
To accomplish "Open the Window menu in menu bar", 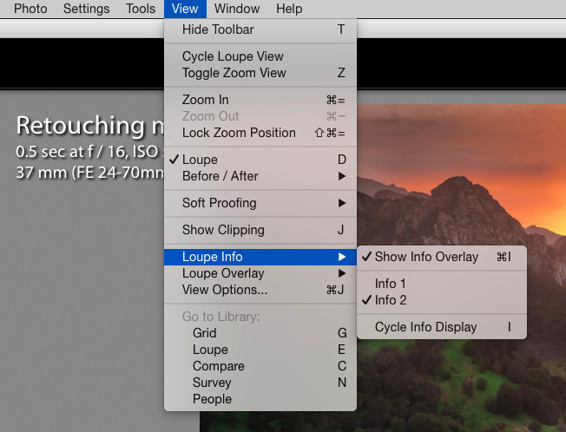I will (237, 9).
